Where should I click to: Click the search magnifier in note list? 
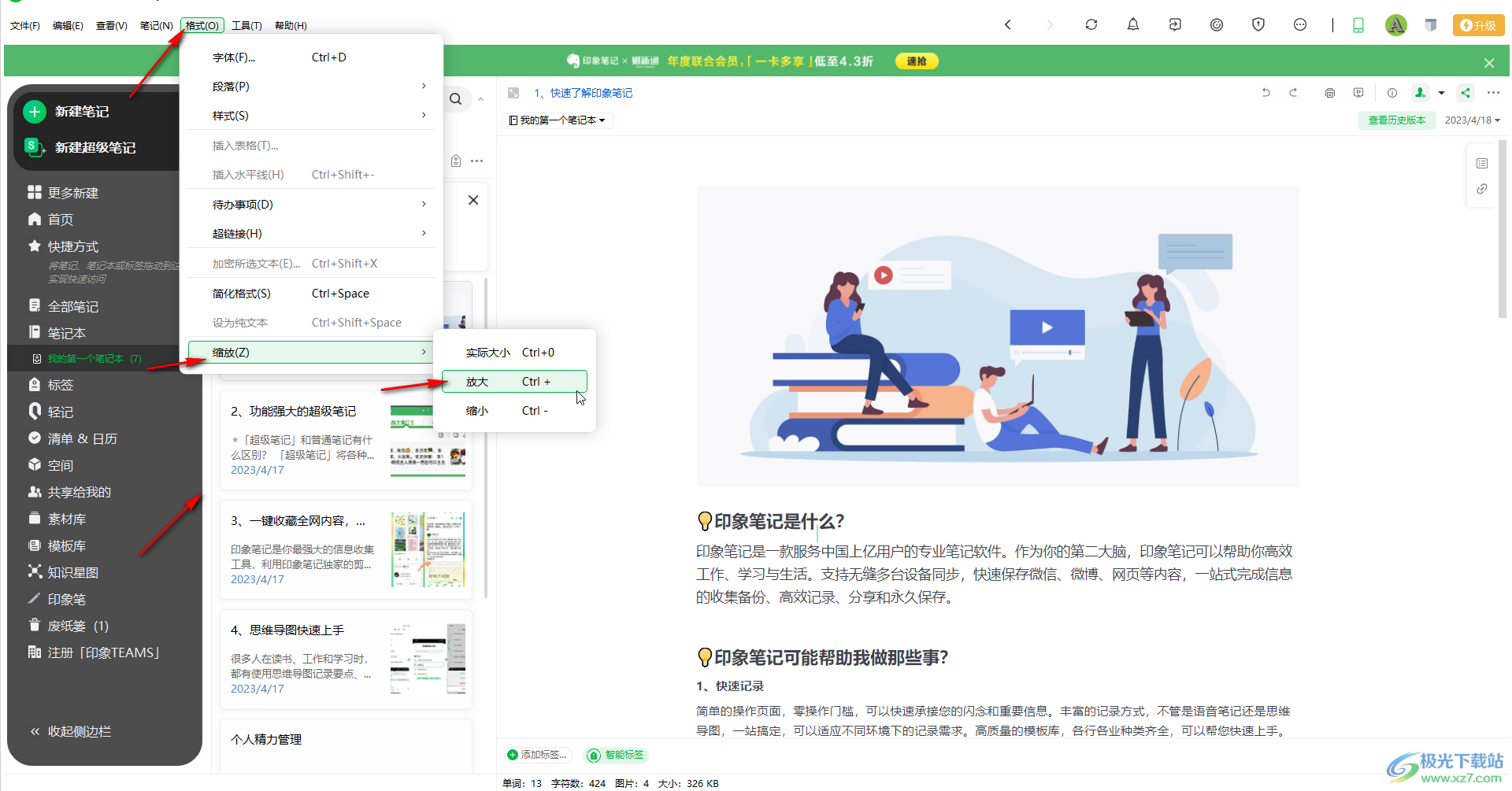[456, 99]
